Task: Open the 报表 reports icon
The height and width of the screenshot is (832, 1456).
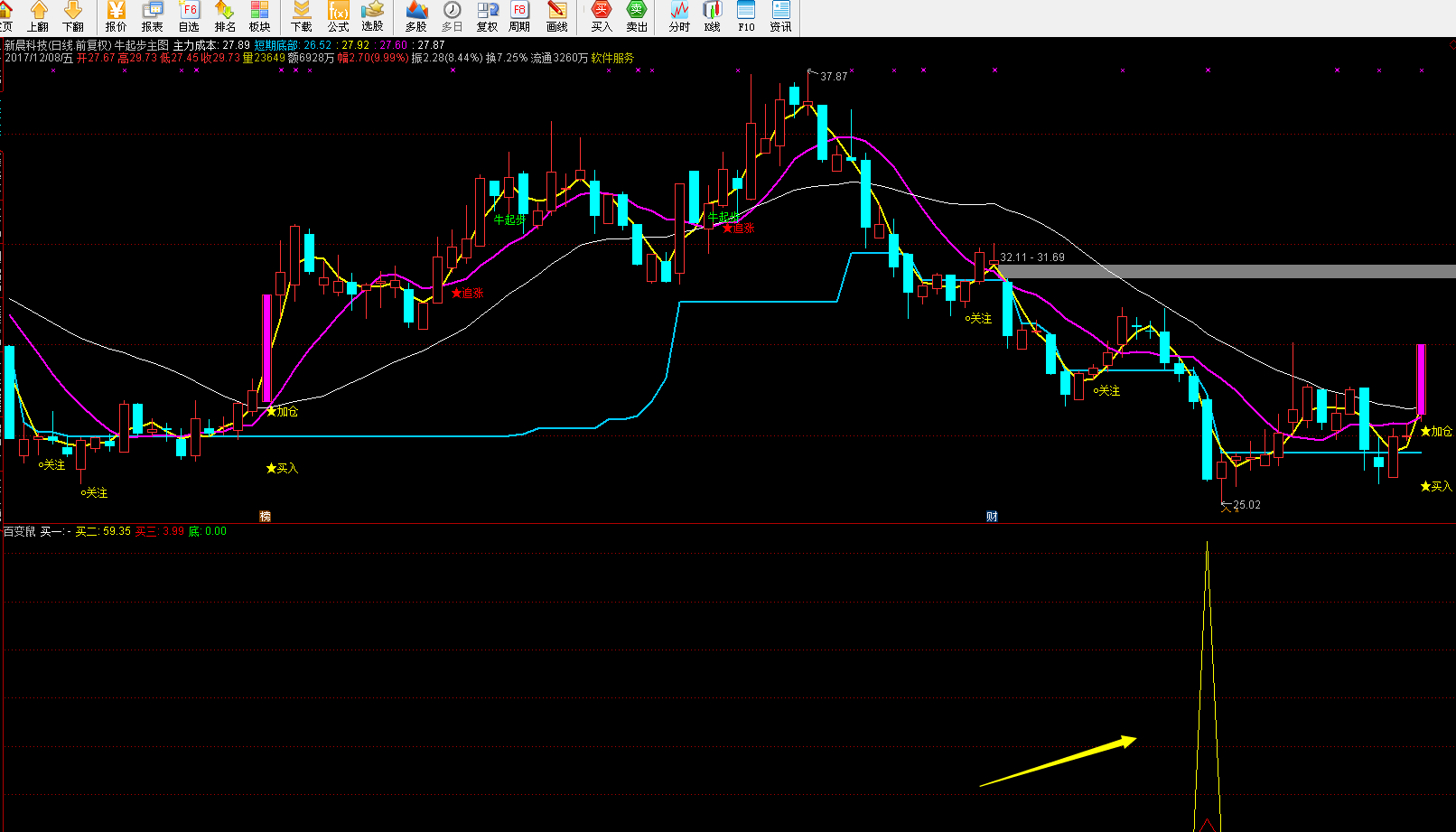Action: pos(153,17)
